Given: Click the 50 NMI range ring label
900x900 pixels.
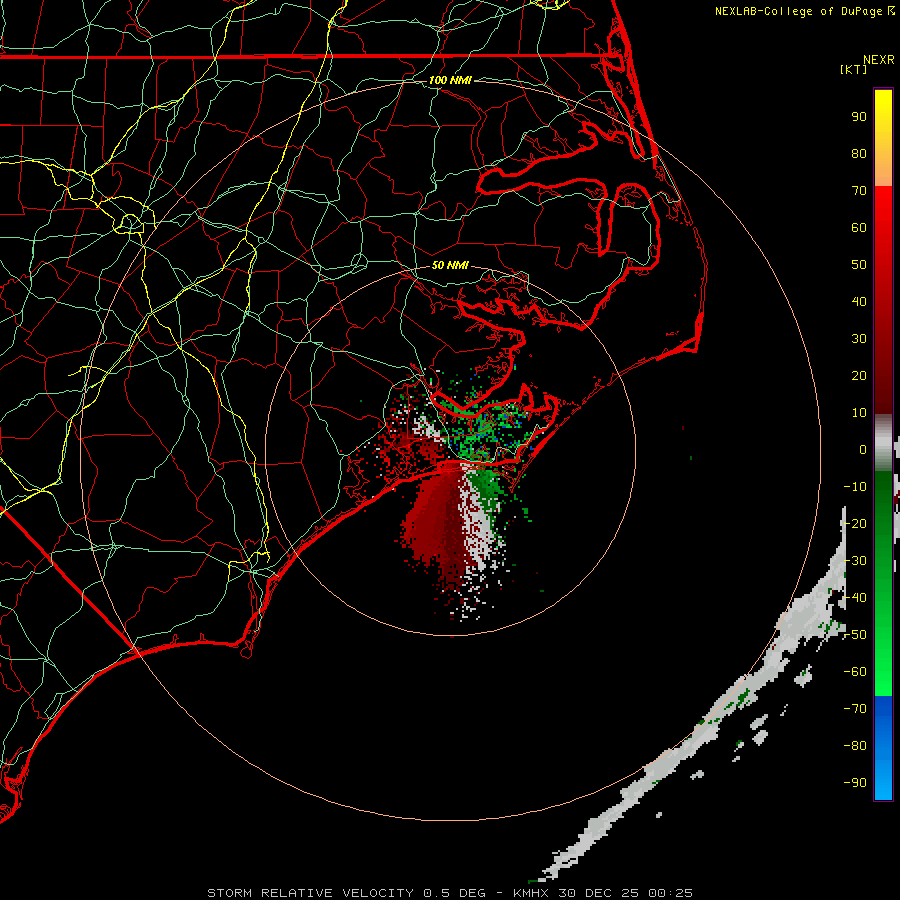Looking at the screenshot, I should click(450, 265).
